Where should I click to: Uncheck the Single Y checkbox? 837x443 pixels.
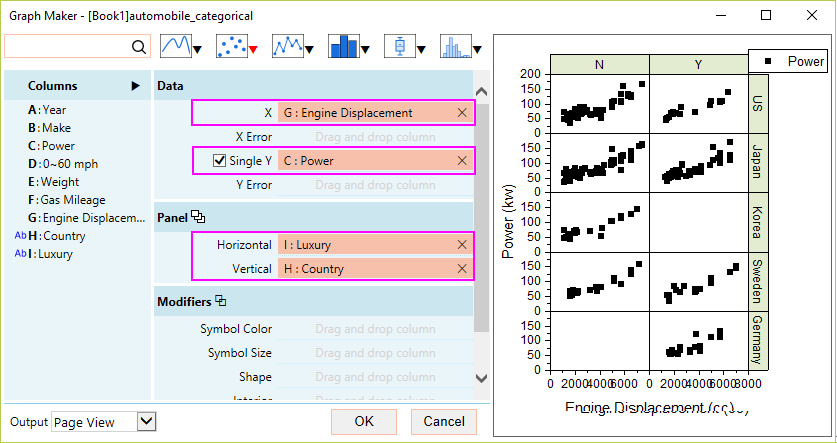219,160
